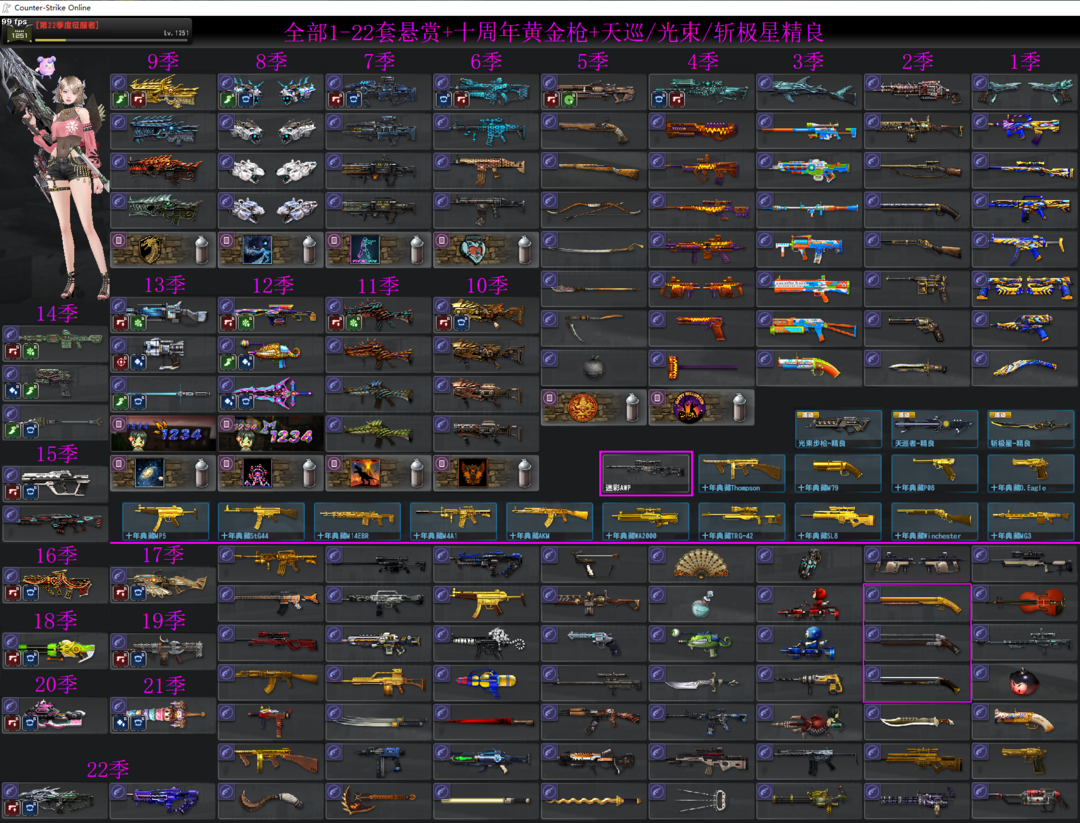Select the dual blue-gold submachine guns

coord(1026,289)
